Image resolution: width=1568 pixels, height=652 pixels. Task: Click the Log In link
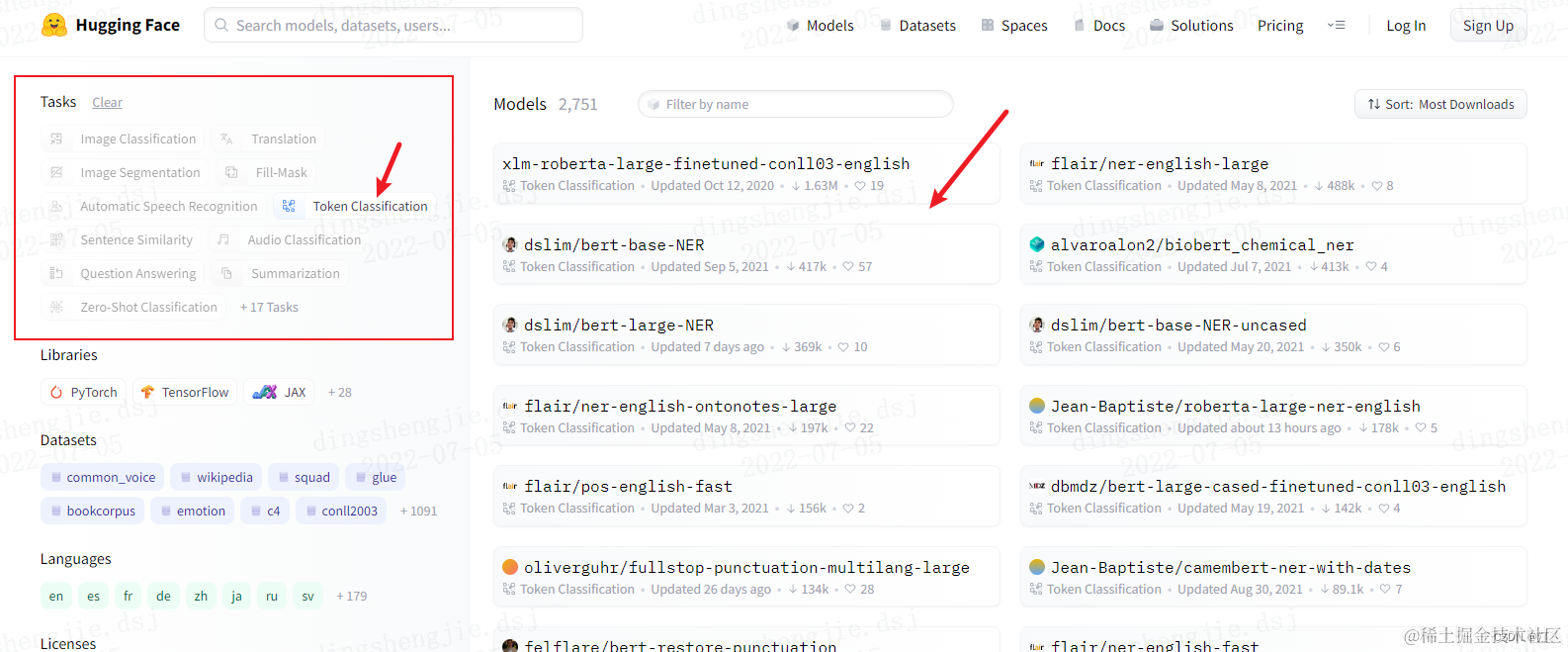pos(1406,25)
